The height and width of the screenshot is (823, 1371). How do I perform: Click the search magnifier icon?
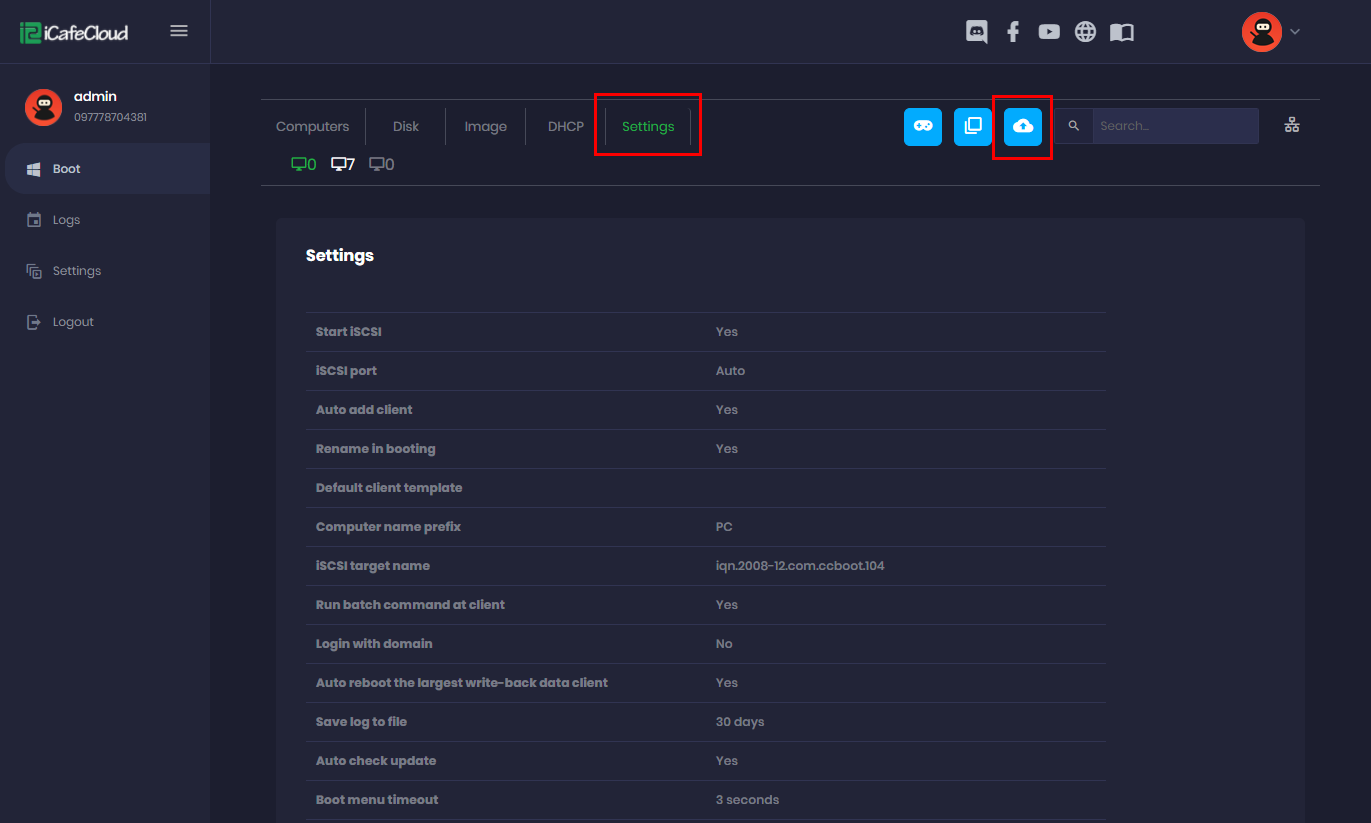click(1073, 126)
